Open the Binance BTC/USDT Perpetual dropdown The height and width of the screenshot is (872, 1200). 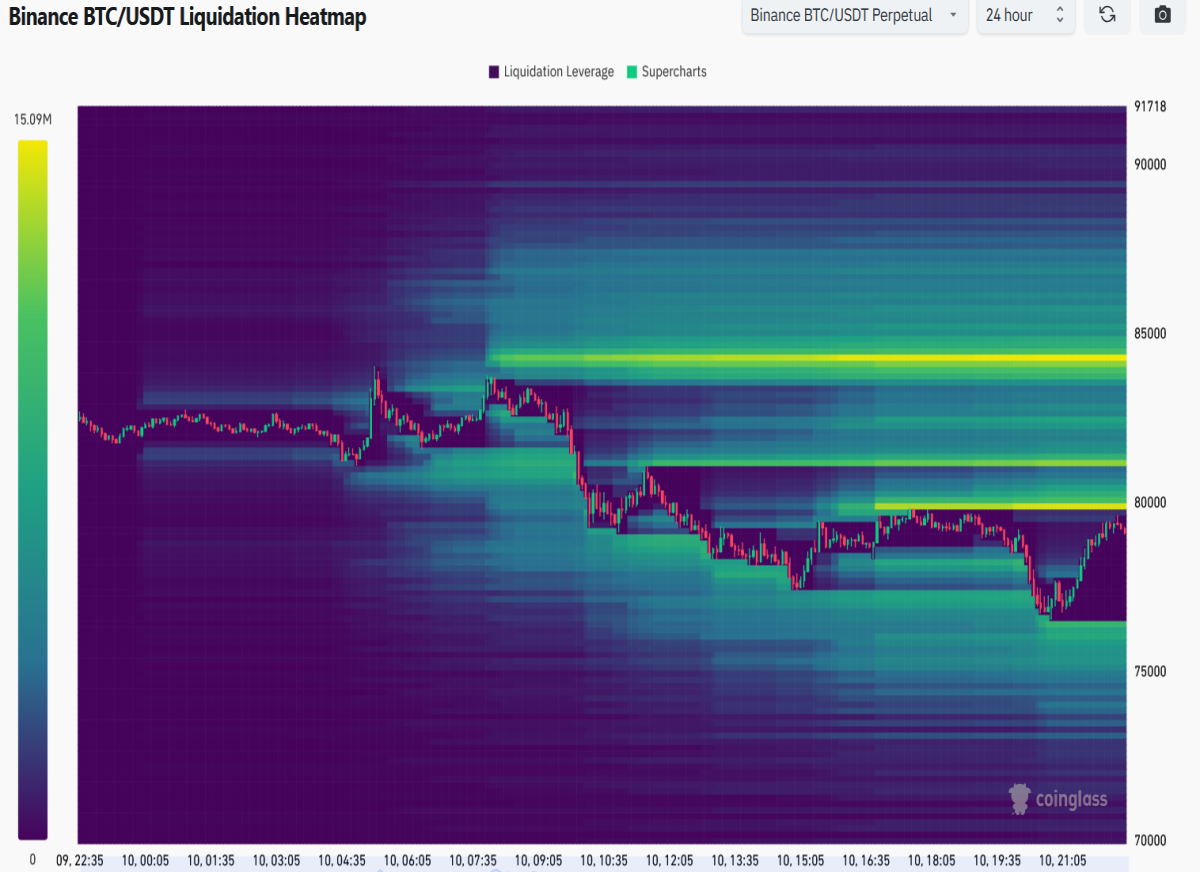tap(854, 15)
